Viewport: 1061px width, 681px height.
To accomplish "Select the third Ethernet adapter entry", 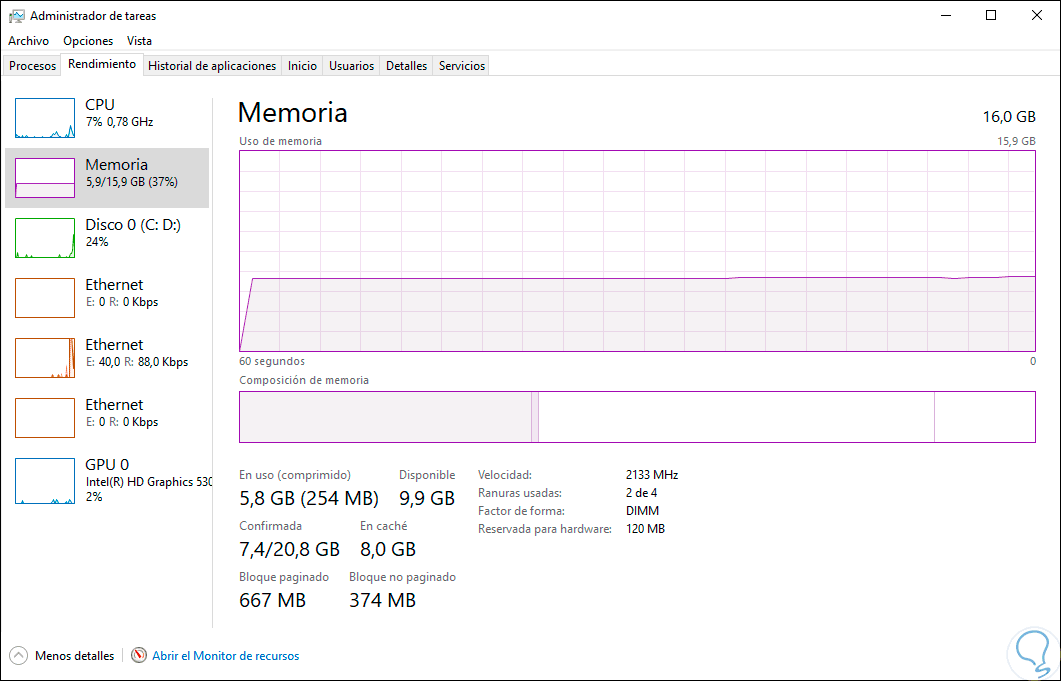I will click(x=45, y=418).
